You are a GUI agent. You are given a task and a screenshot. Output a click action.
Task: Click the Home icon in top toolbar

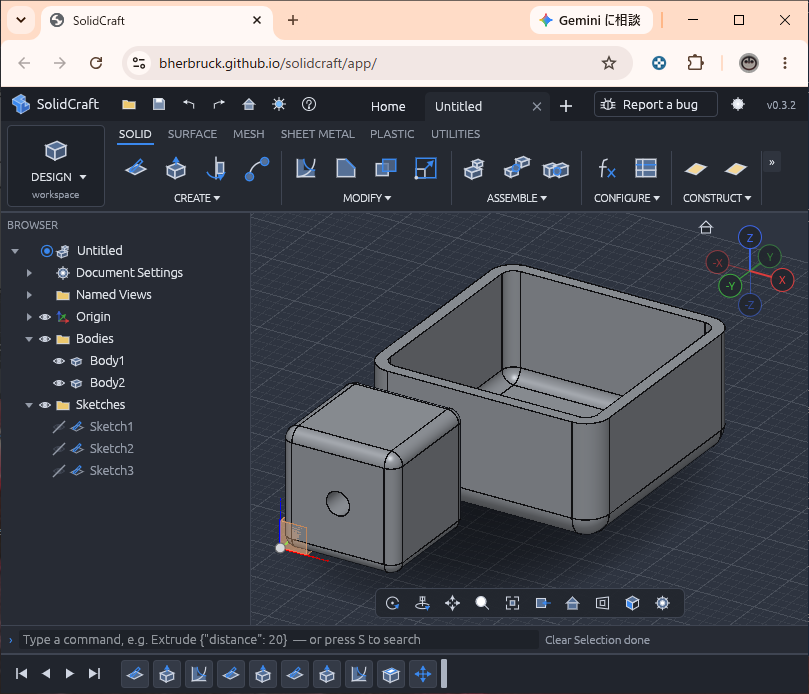[x=249, y=105]
